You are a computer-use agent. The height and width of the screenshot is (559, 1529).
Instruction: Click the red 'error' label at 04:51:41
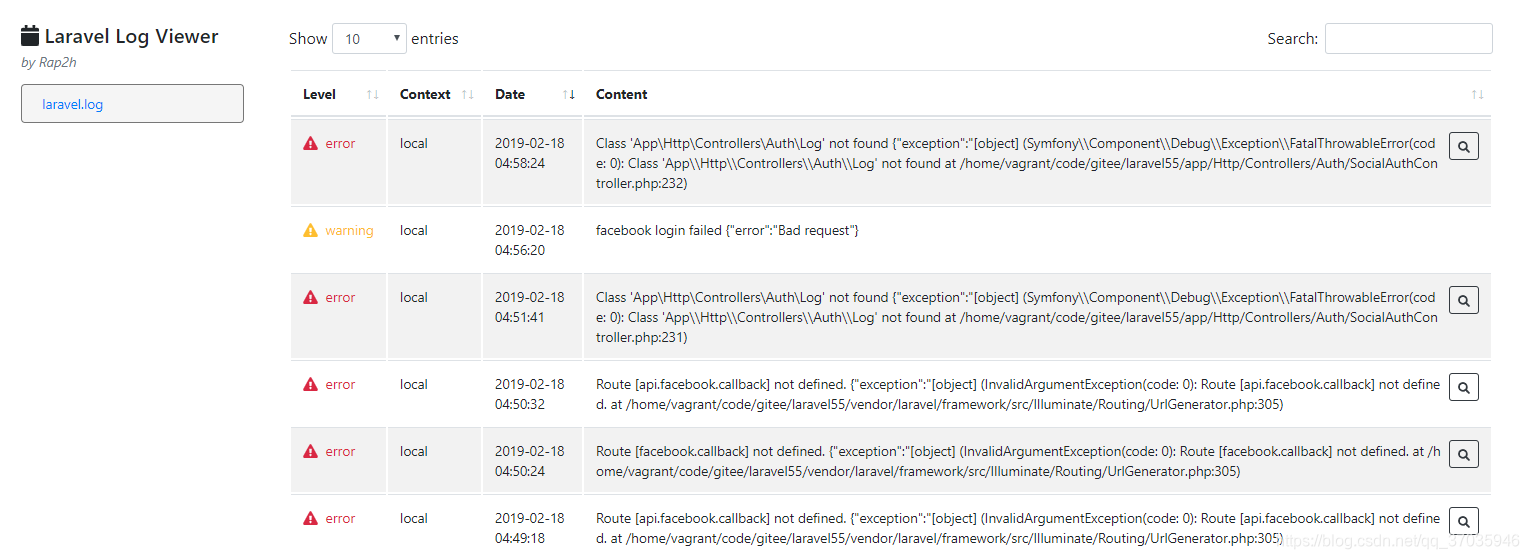340,297
